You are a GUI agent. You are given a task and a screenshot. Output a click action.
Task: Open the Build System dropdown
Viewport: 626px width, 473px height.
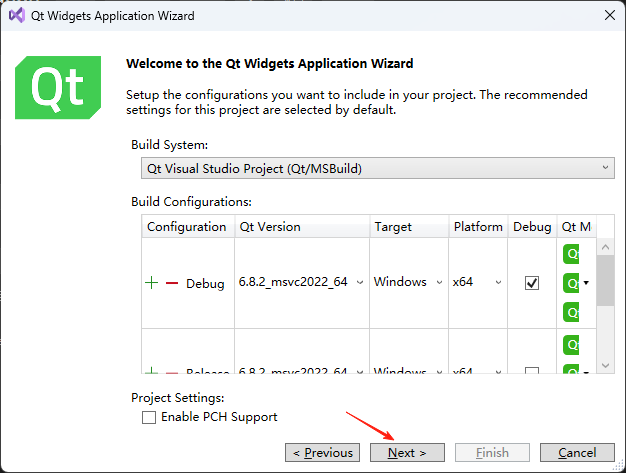tap(378, 168)
